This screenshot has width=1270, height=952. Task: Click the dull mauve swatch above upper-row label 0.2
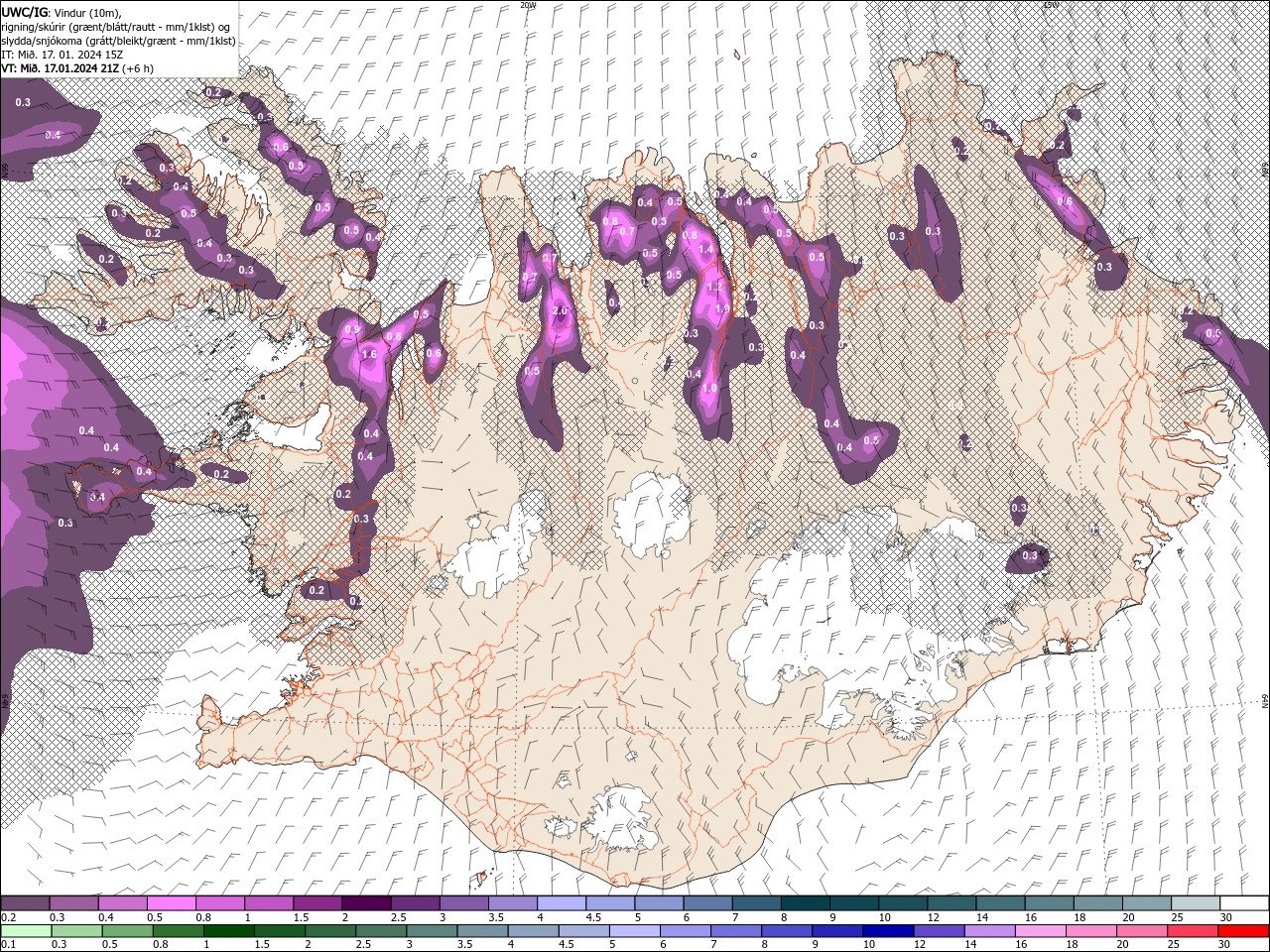pos(25,903)
